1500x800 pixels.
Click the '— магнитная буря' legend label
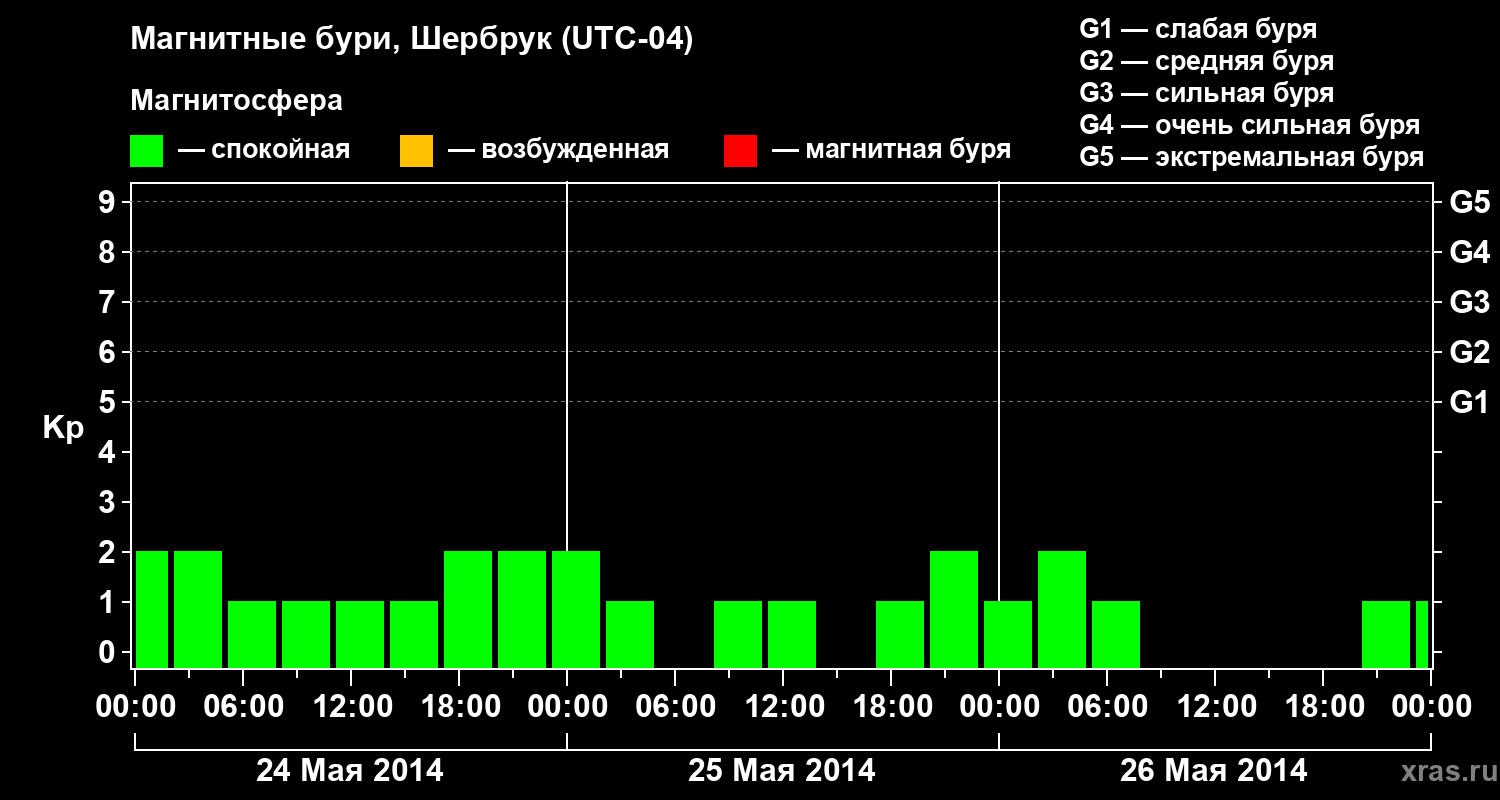[891, 151]
